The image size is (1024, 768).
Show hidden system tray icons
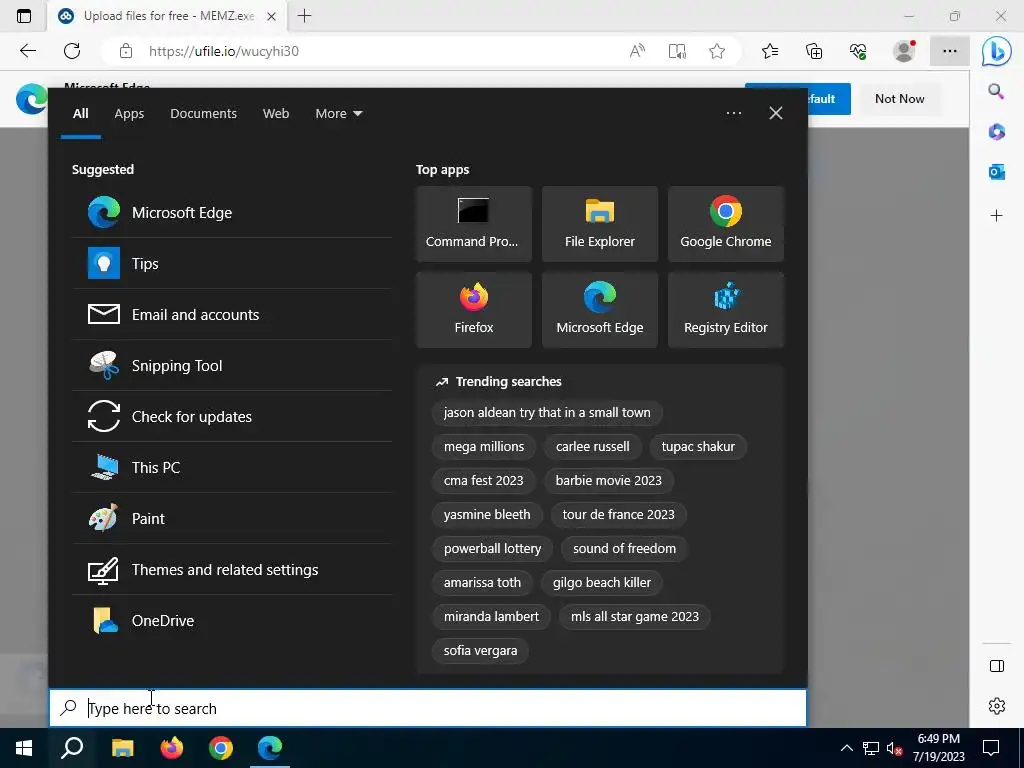click(846, 748)
